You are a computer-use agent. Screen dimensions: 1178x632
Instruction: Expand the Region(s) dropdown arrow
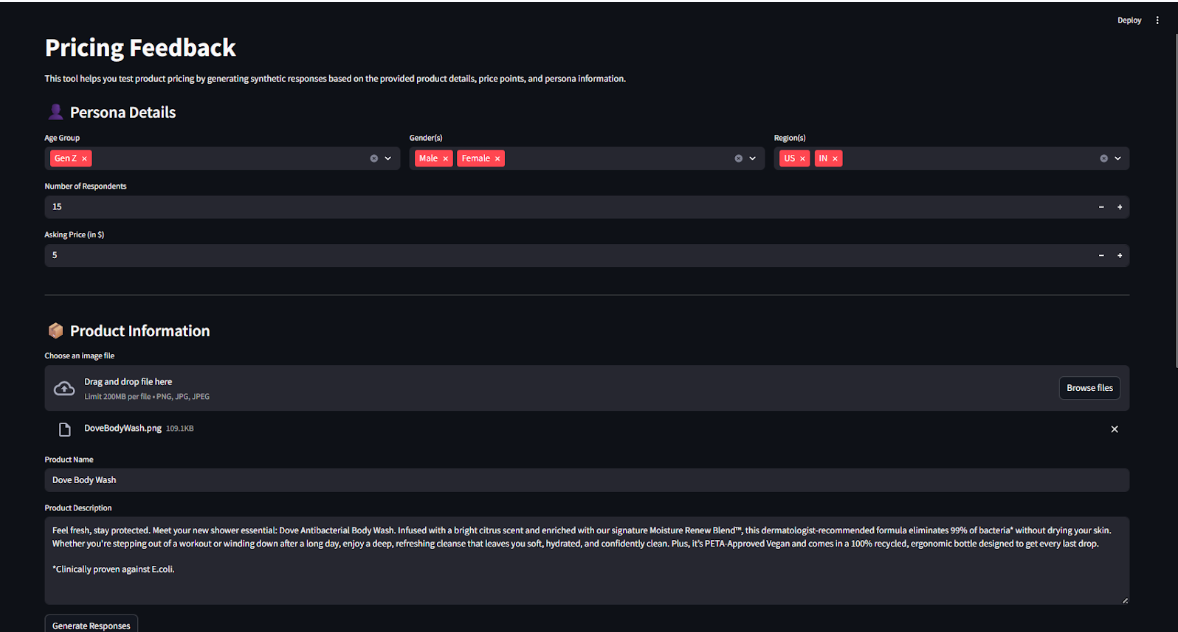[x=1118, y=159]
